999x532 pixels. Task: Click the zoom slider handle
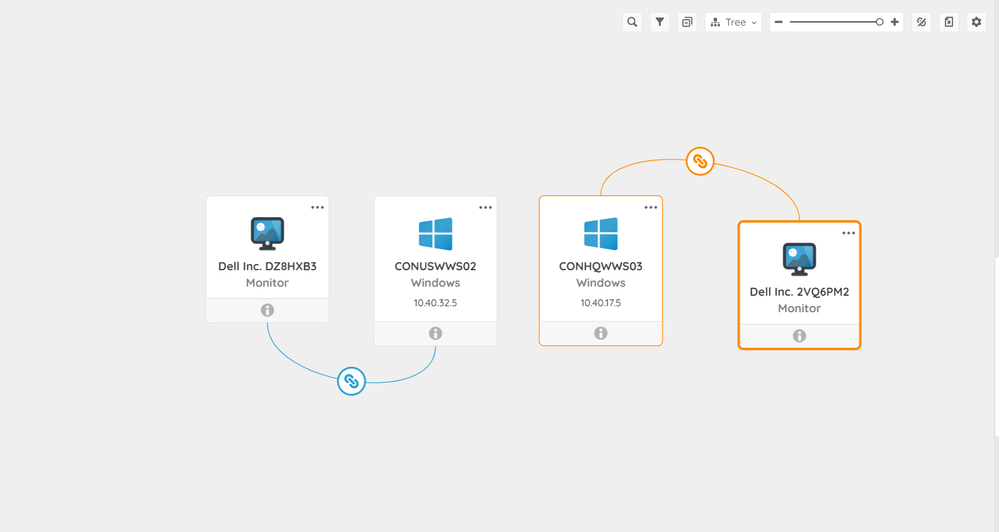pos(879,22)
